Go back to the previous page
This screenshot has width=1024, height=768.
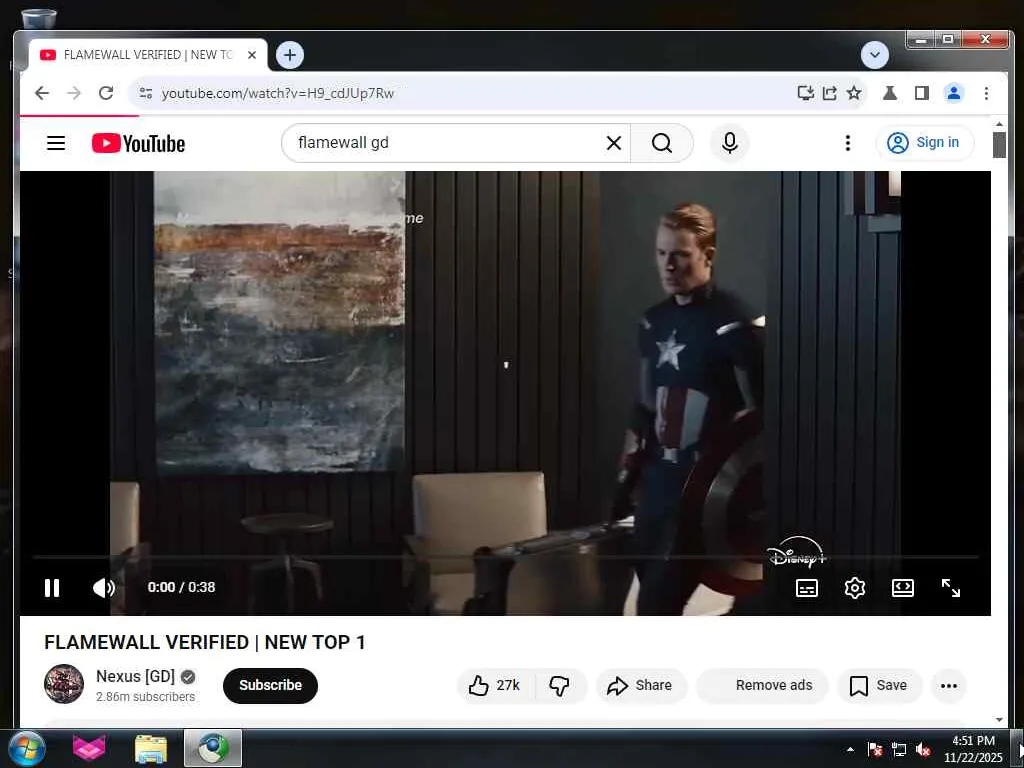pyautogui.click(x=42, y=93)
